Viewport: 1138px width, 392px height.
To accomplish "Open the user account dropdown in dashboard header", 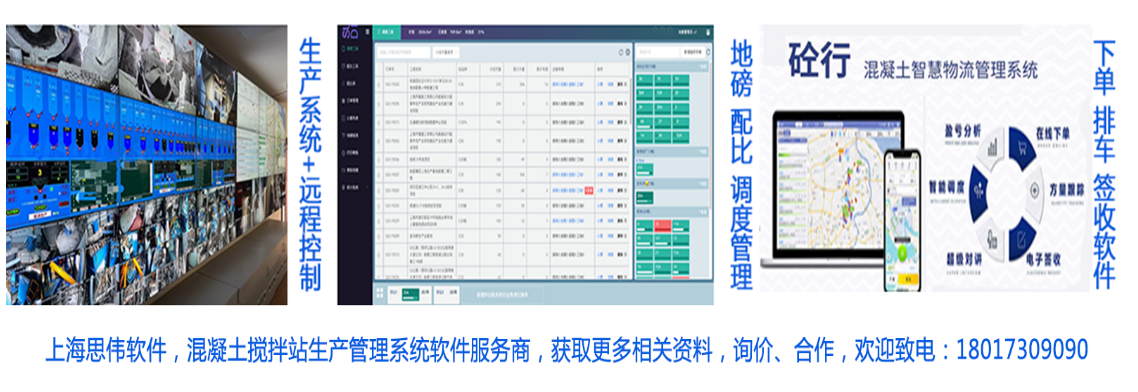I will click(x=688, y=32).
